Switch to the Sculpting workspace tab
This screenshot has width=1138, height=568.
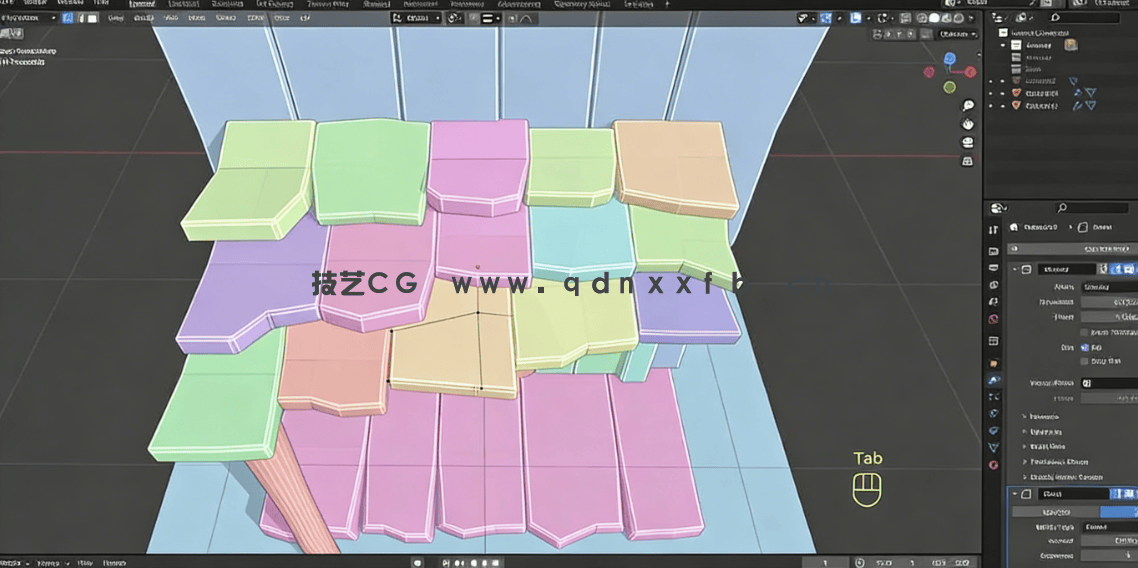pyautogui.click(x=227, y=4)
